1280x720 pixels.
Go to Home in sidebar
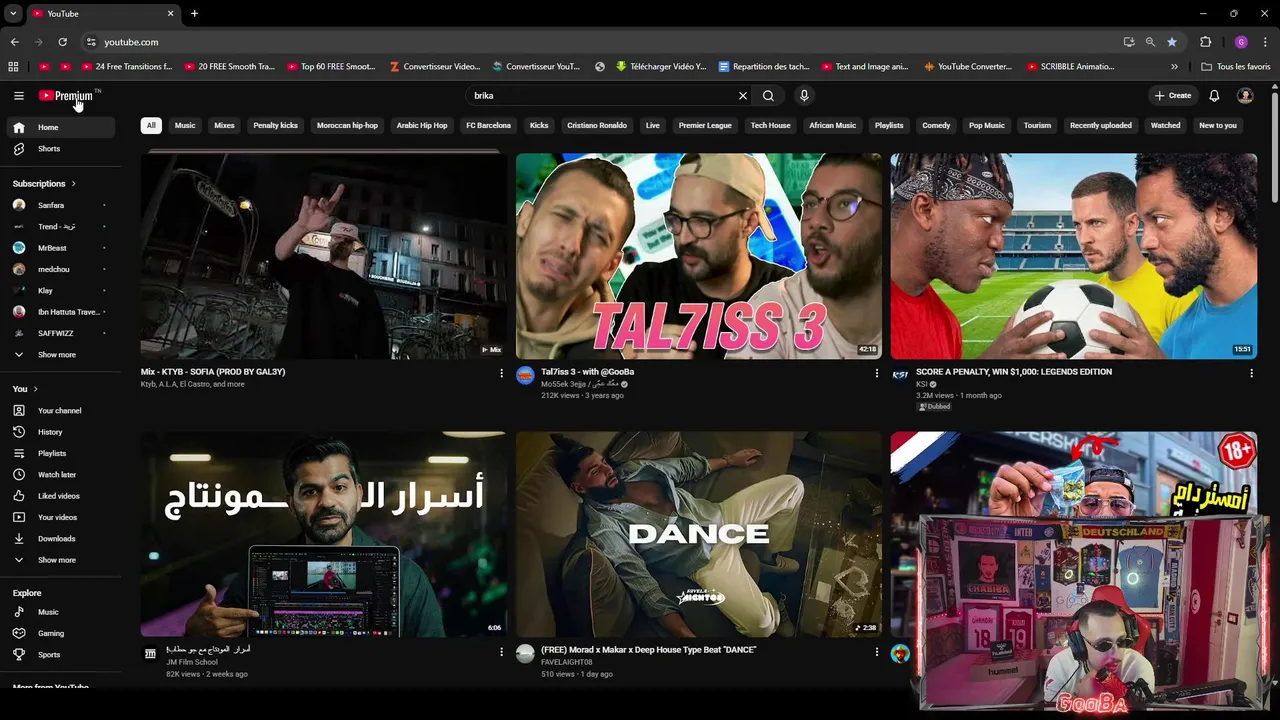60,127
